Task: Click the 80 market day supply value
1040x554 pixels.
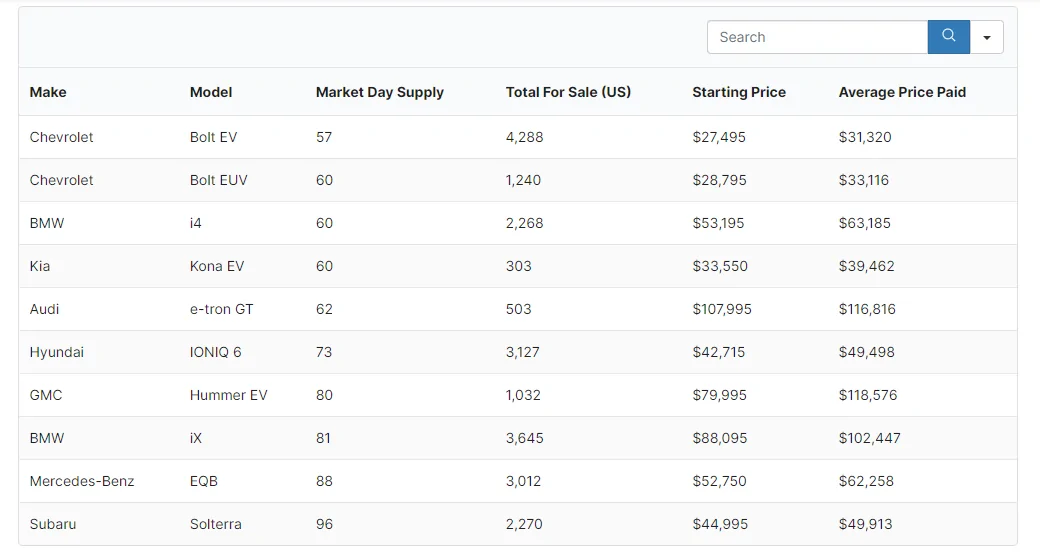Action: click(x=324, y=395)
